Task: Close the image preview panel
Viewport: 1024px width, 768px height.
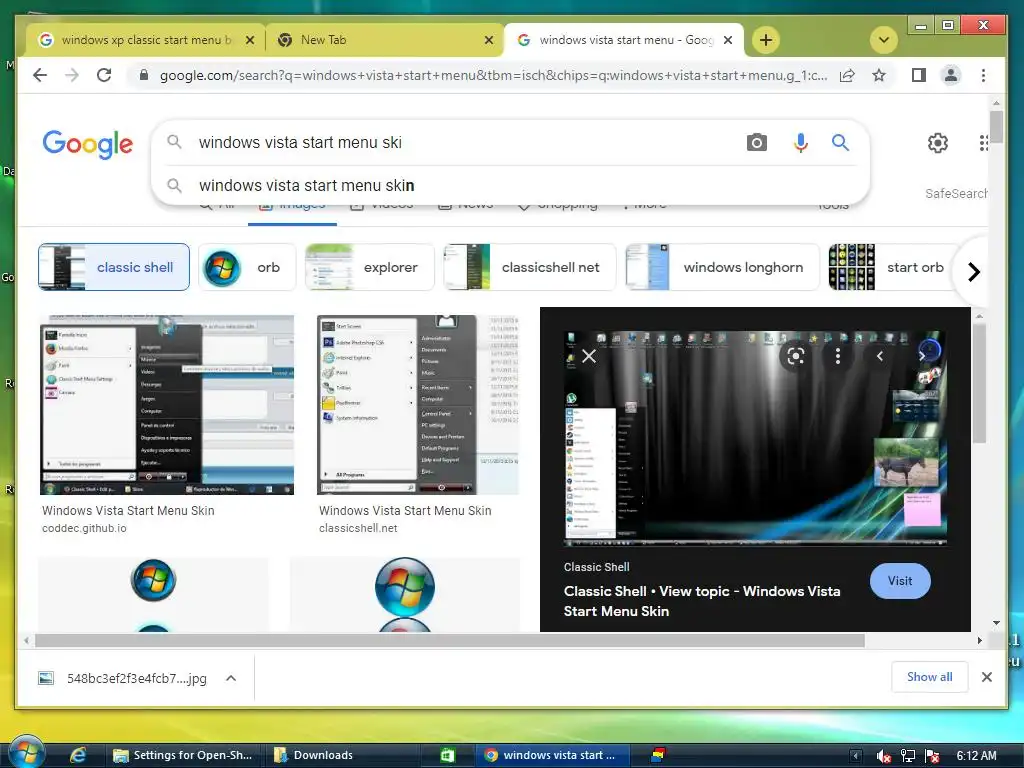Action: [589, 356]
